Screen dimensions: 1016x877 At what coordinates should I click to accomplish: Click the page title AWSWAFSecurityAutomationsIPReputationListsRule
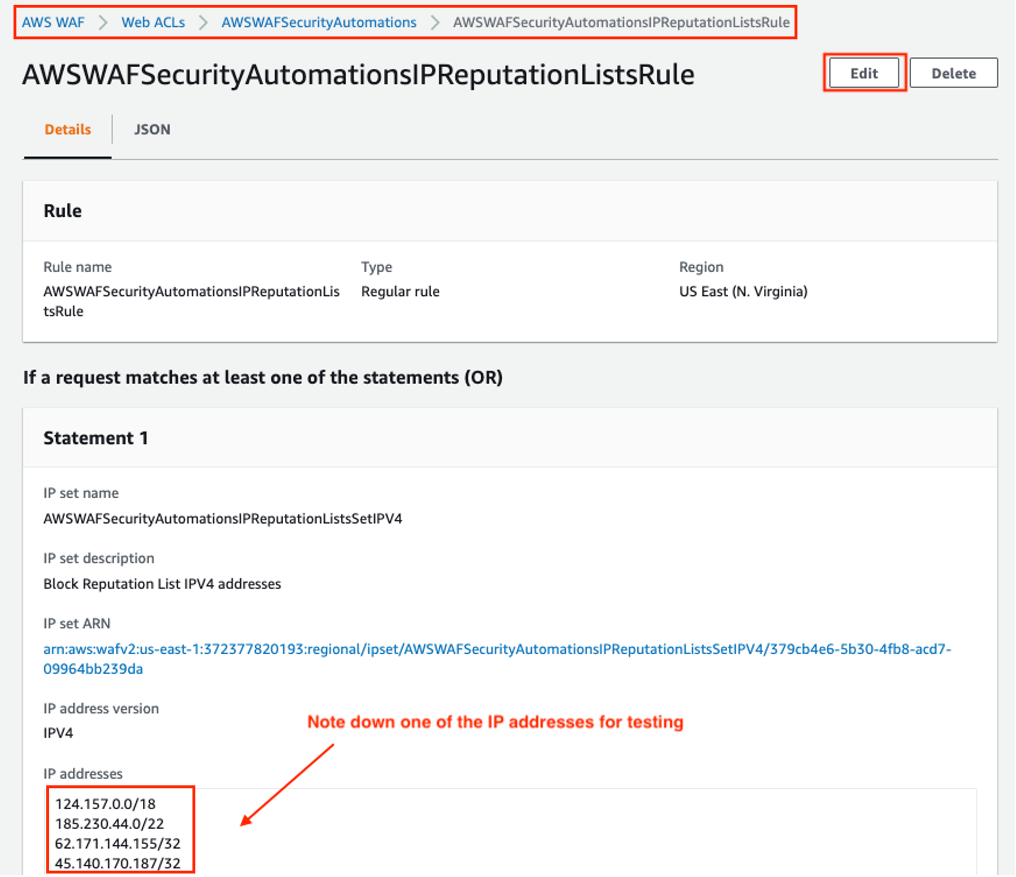point(358,75)
